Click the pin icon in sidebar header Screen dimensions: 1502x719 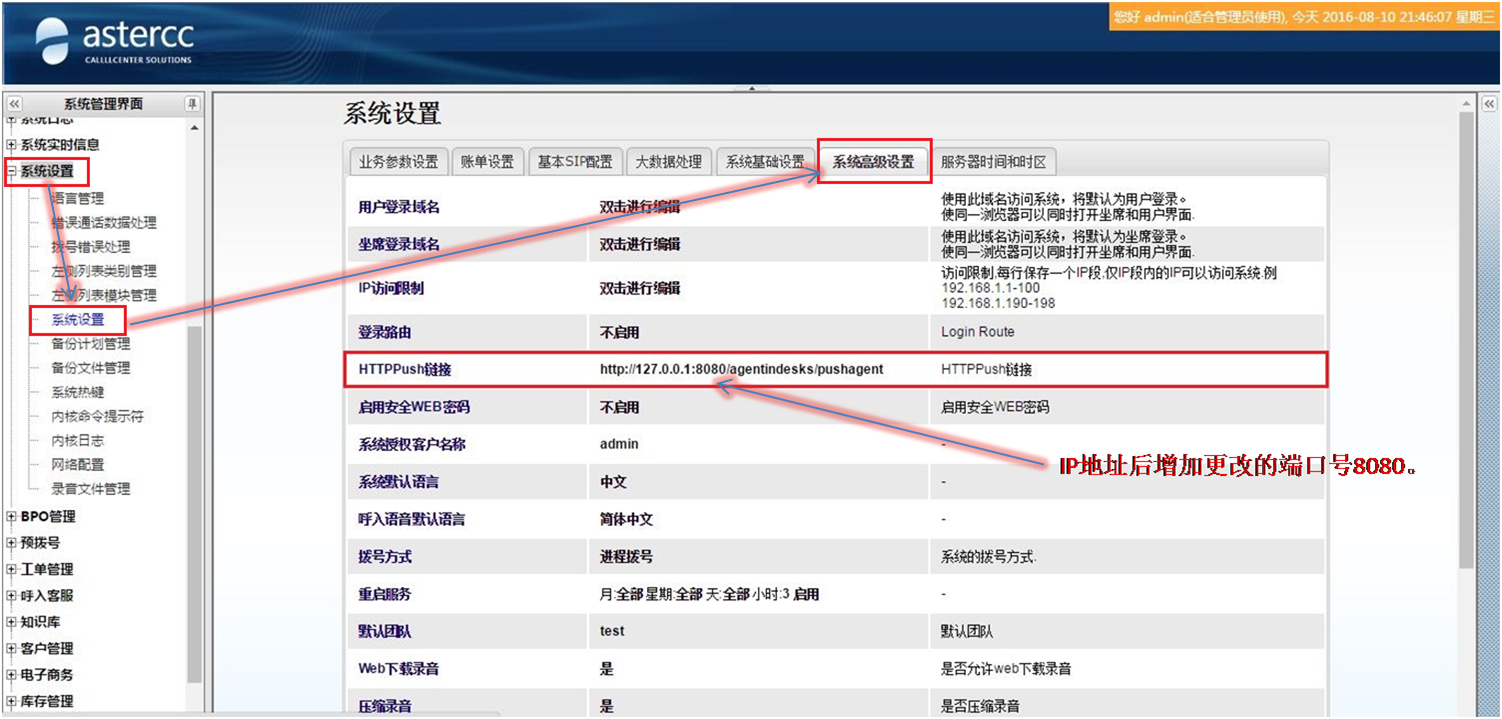click(192, 104)
